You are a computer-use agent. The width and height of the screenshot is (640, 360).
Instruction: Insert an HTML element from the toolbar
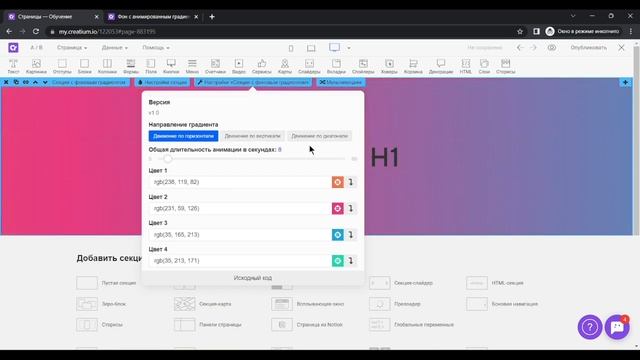pos(466,66)
